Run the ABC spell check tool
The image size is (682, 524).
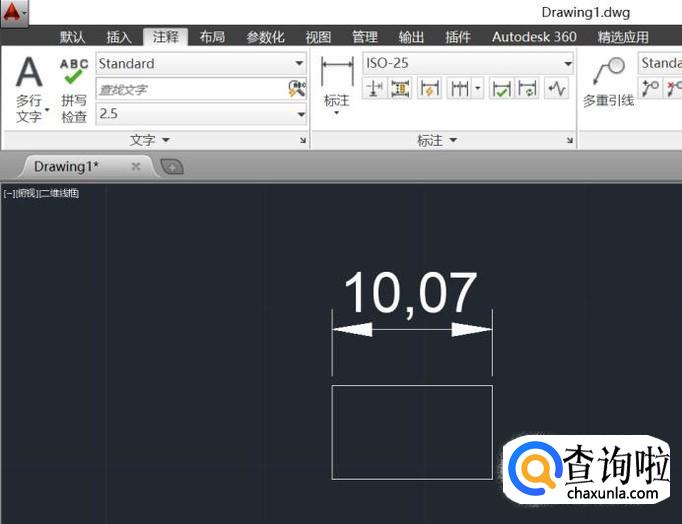[74, 72]
